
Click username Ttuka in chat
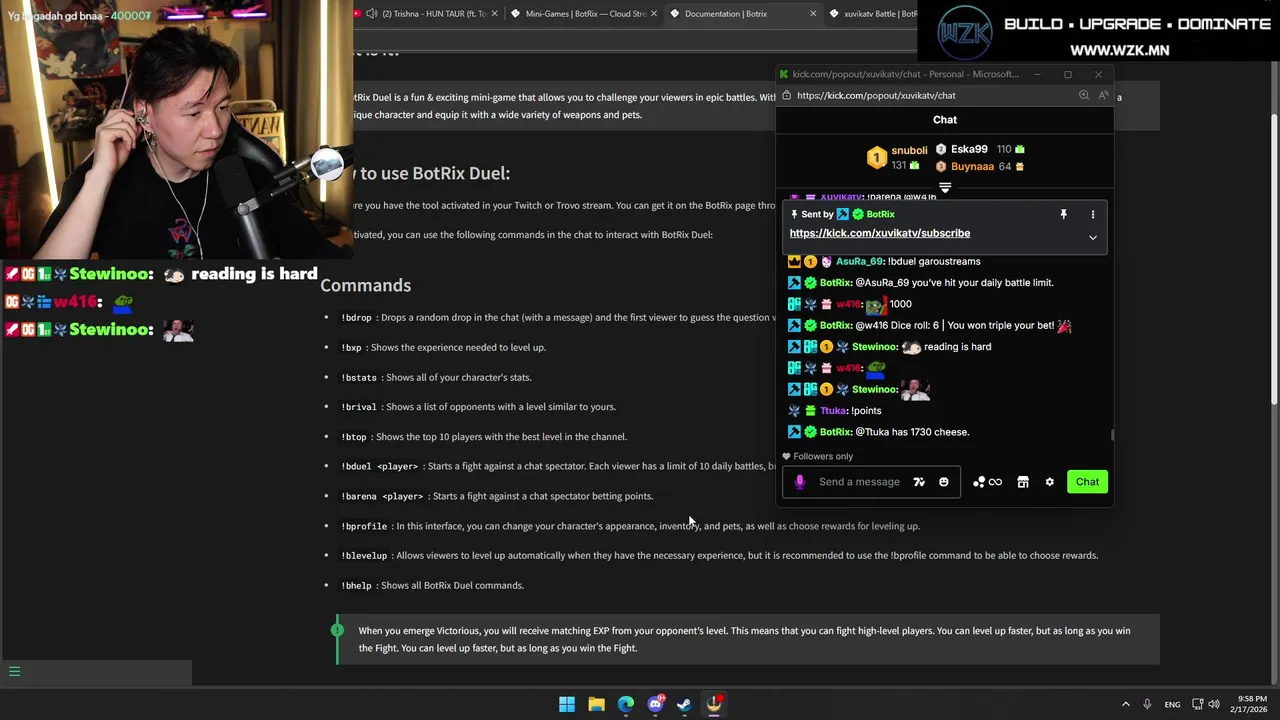click(833, 410)
